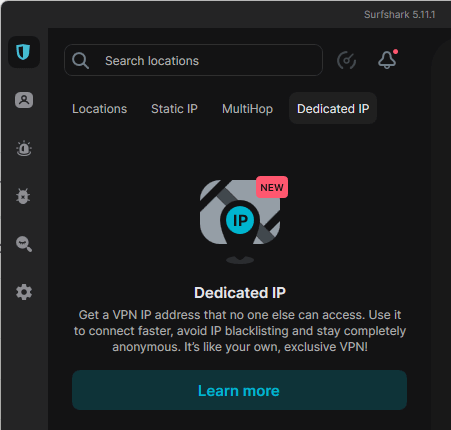Open Settings gear icon in sidebar
Viewport: 451px width, 430px height.
click(24, 292)
